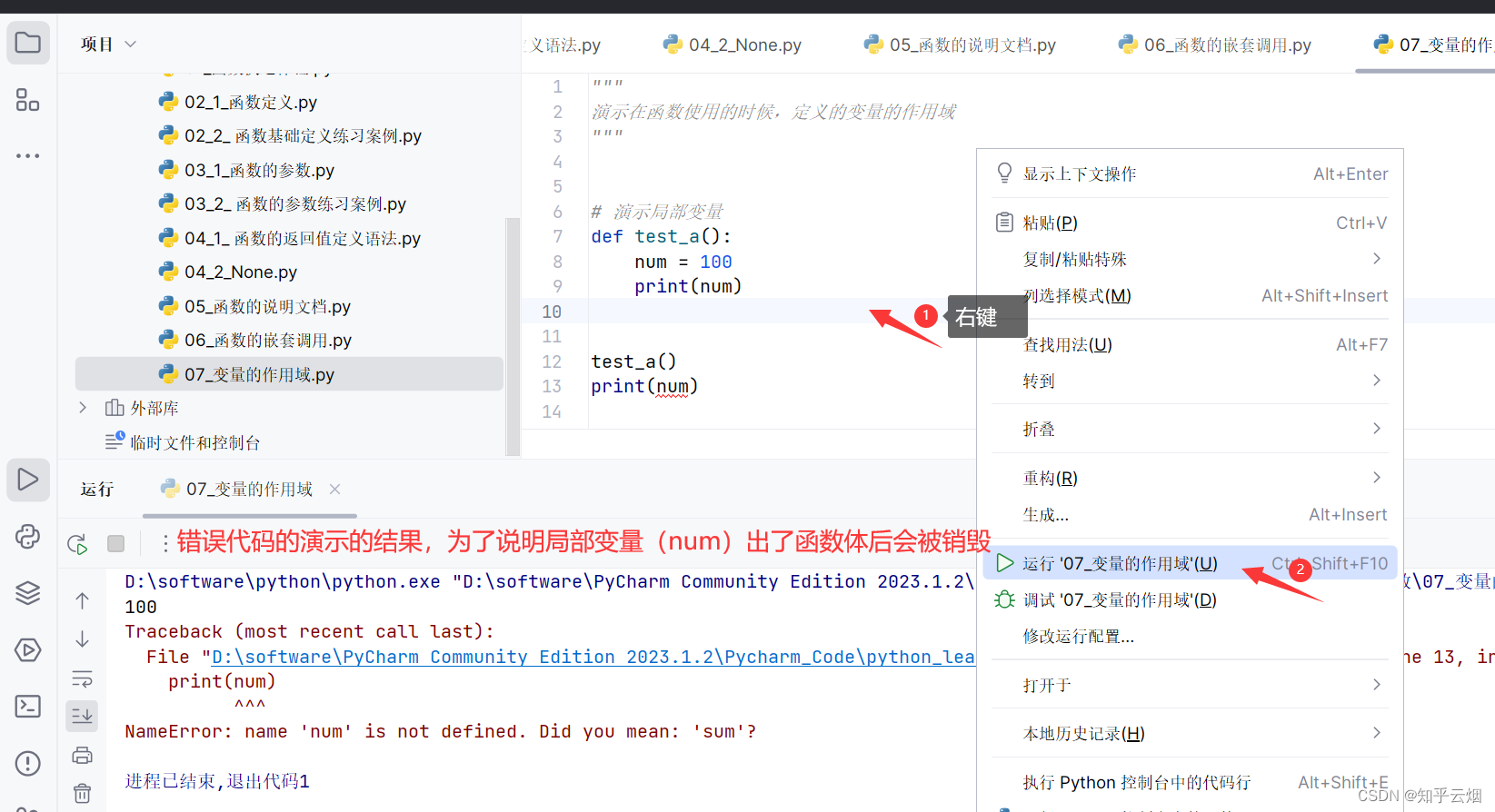The width and height of the screenshot is (1495, 812).
Task: Jump up the stack trace arrow
Action: pos(82,600)
